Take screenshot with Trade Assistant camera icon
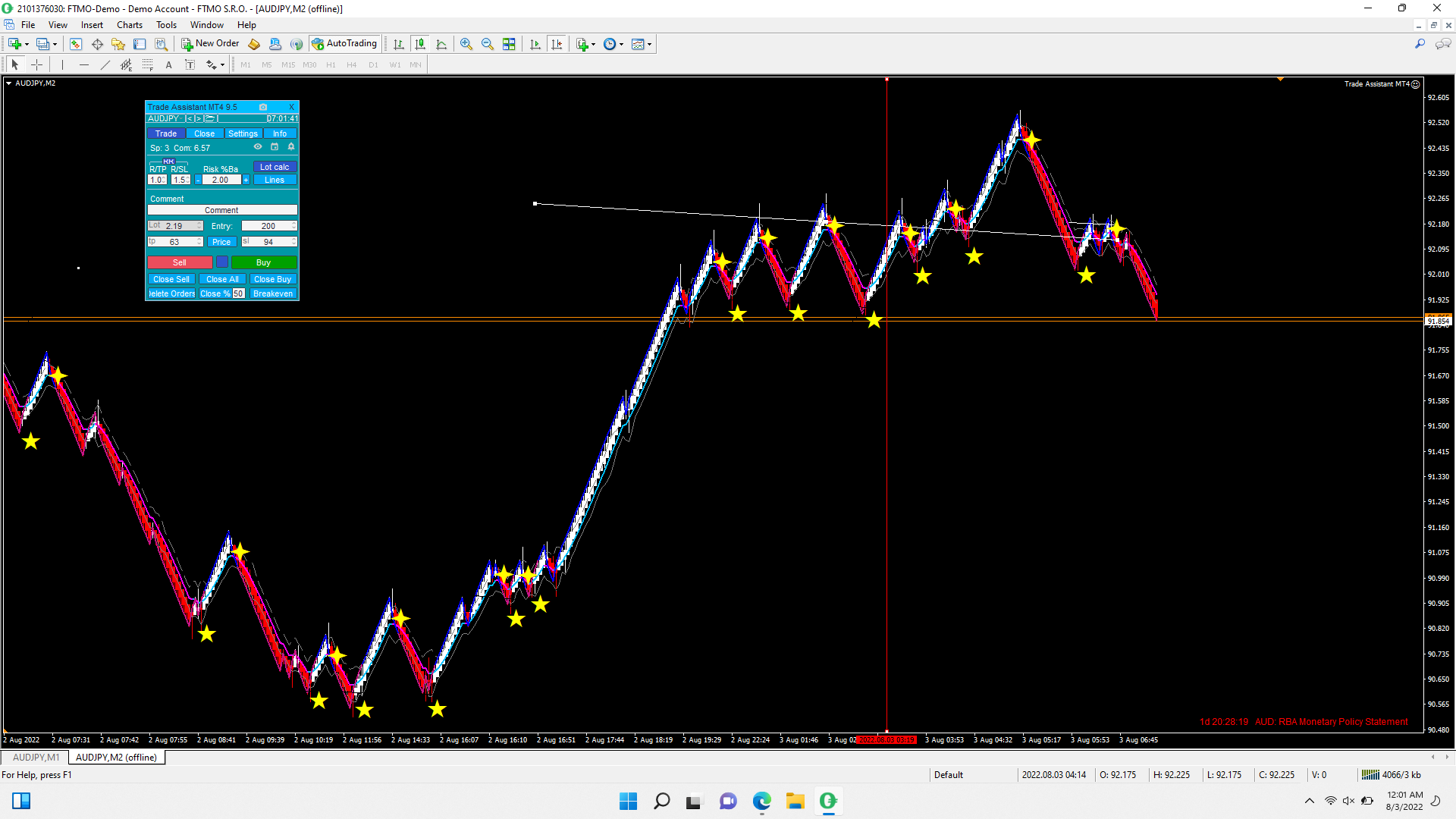Image resolution: width=1456 pixels, height=819 pixels. [x=263, y=107]
